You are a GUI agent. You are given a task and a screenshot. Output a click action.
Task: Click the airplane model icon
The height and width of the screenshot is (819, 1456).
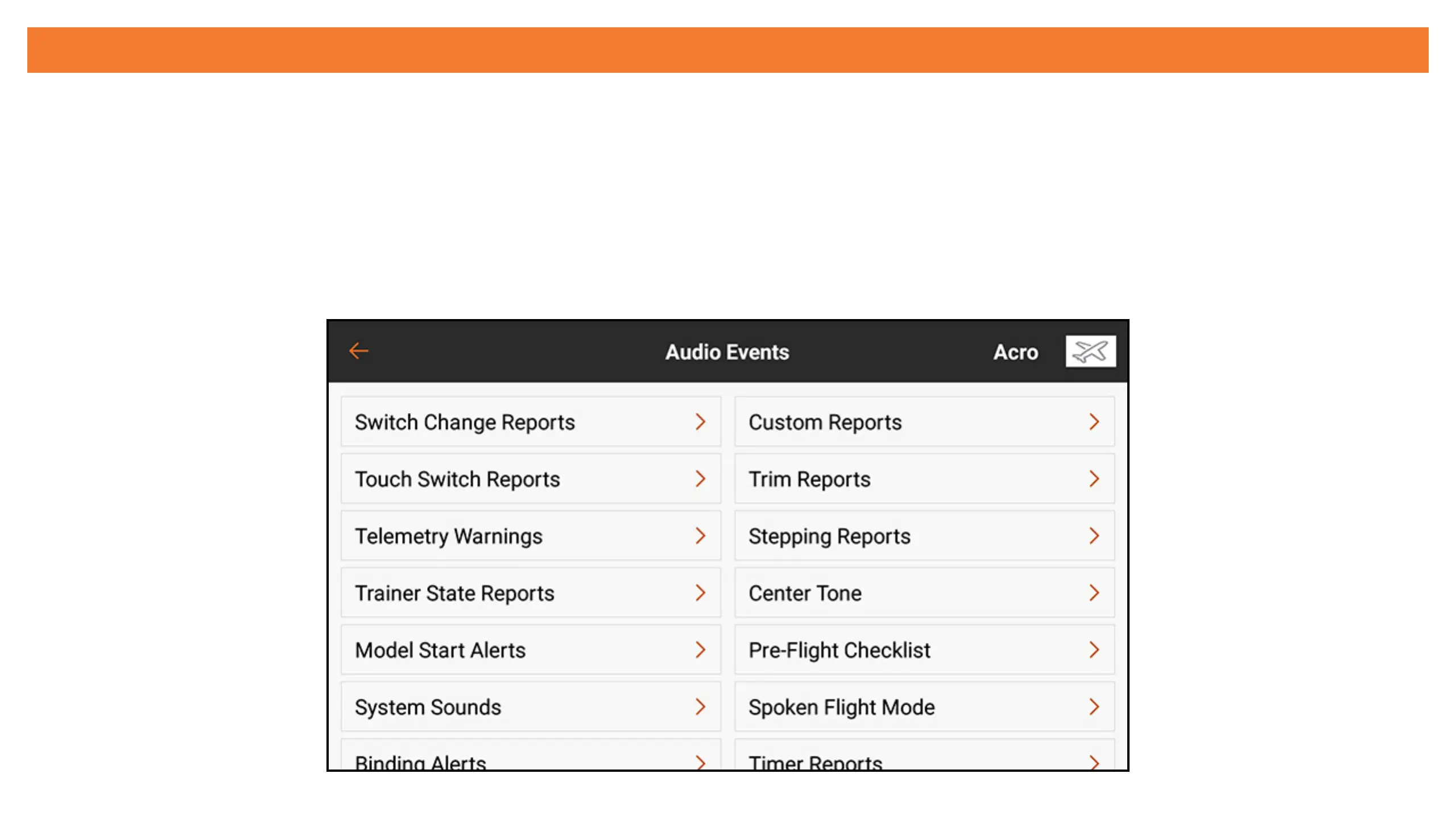pyautogui.click(x=1090, y=351)
